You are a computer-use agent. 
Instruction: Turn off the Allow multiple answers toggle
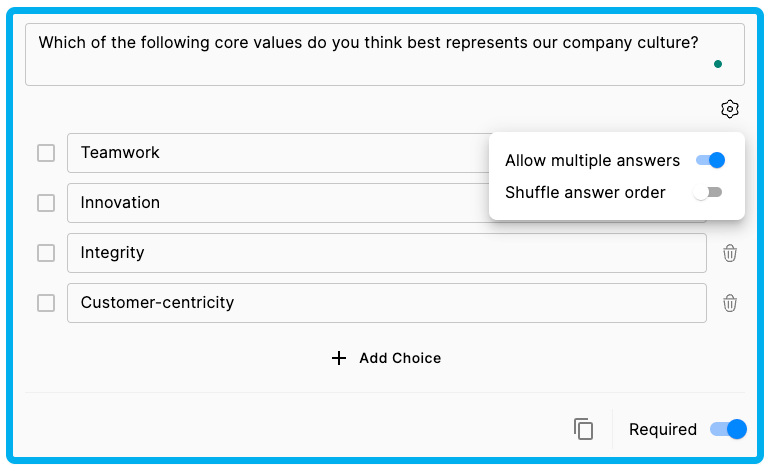pyautogui.click(x=710, y=160)
